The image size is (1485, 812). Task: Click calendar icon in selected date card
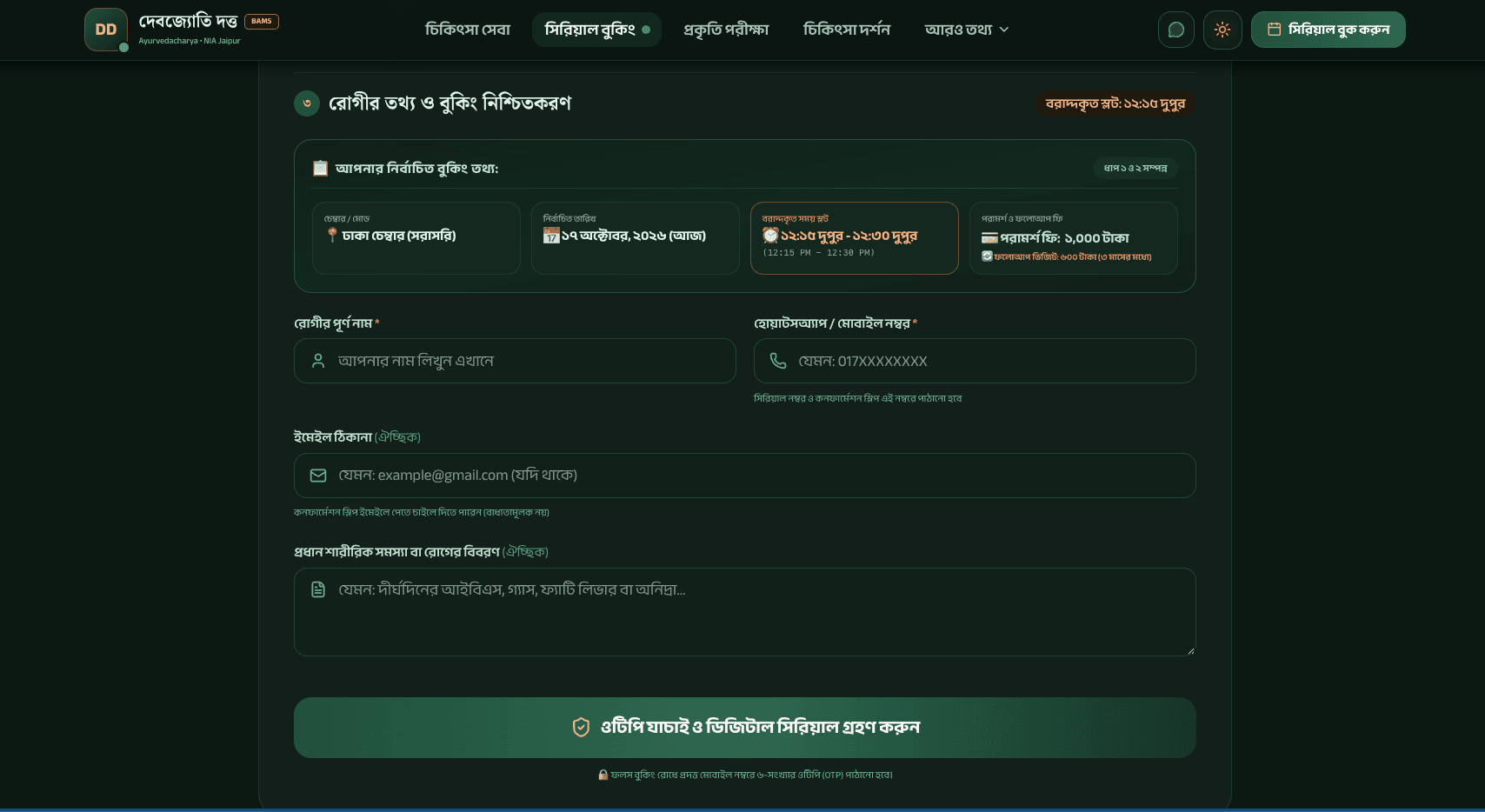[551, 236]
